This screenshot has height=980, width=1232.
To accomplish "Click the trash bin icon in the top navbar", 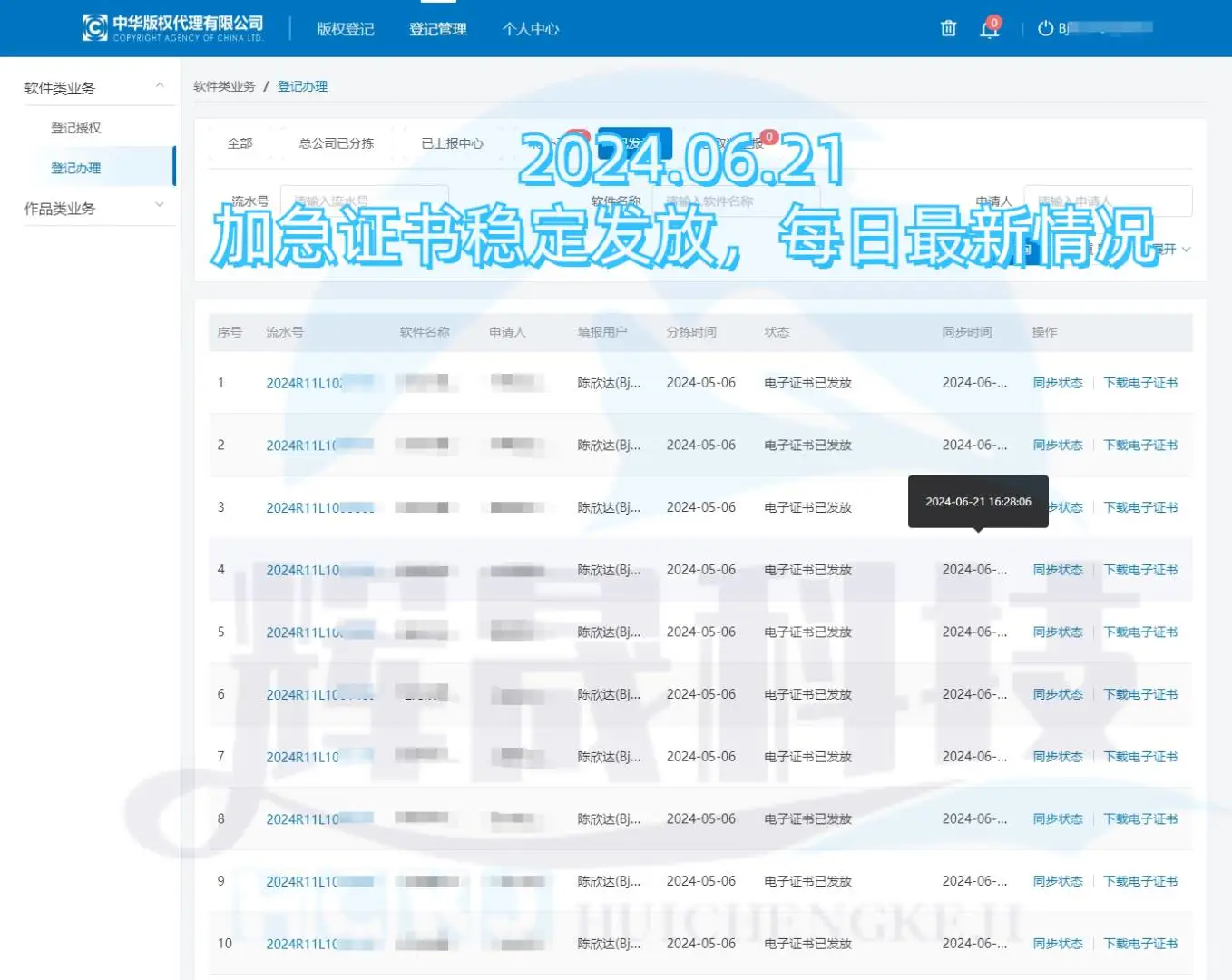I will [948, 28].
